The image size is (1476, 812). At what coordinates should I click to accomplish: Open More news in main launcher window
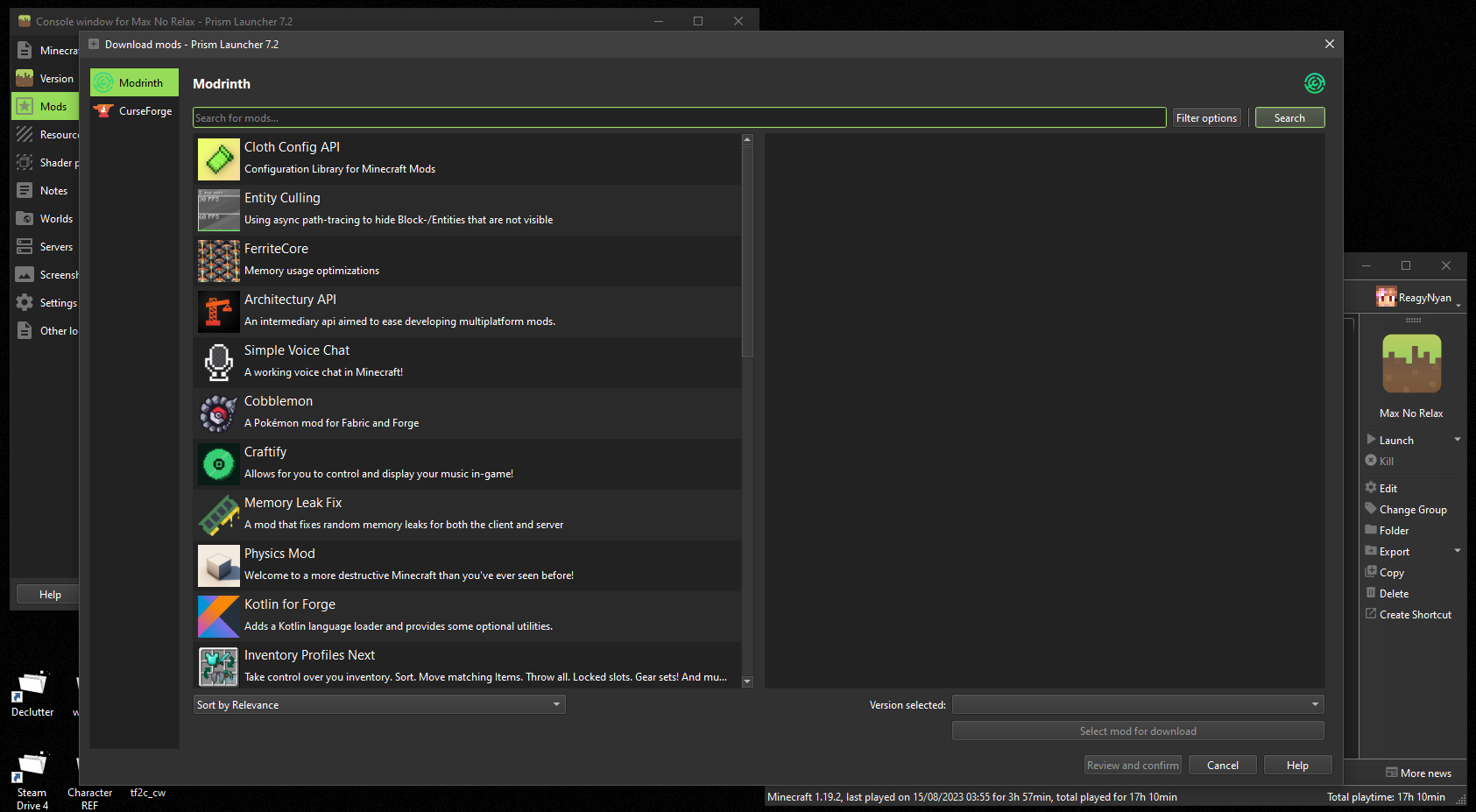tap(1419, 773)
